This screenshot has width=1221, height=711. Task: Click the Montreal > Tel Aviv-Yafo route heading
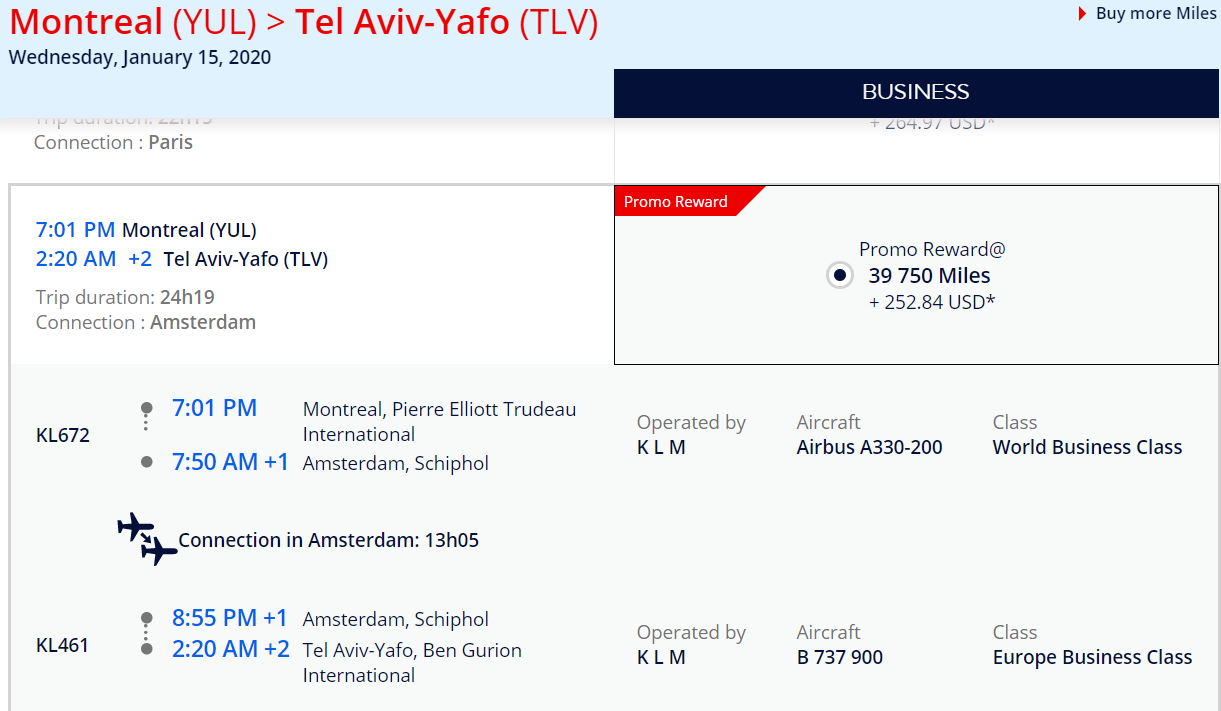point(304,22)
